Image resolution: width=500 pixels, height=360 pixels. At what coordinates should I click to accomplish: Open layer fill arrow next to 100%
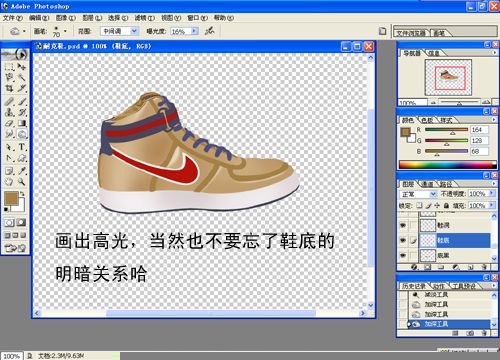point(492,205)
